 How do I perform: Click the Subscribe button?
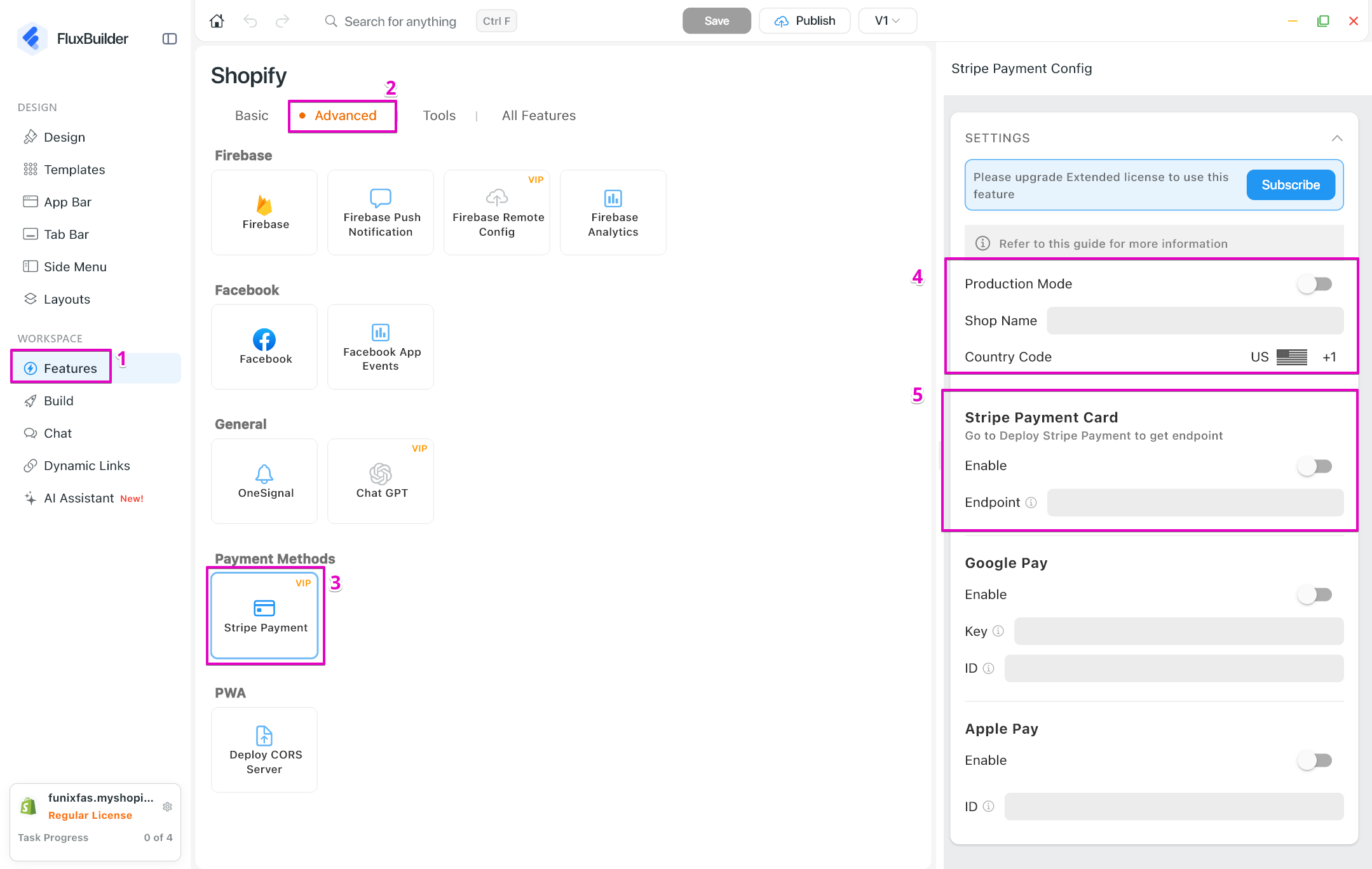1291,185
